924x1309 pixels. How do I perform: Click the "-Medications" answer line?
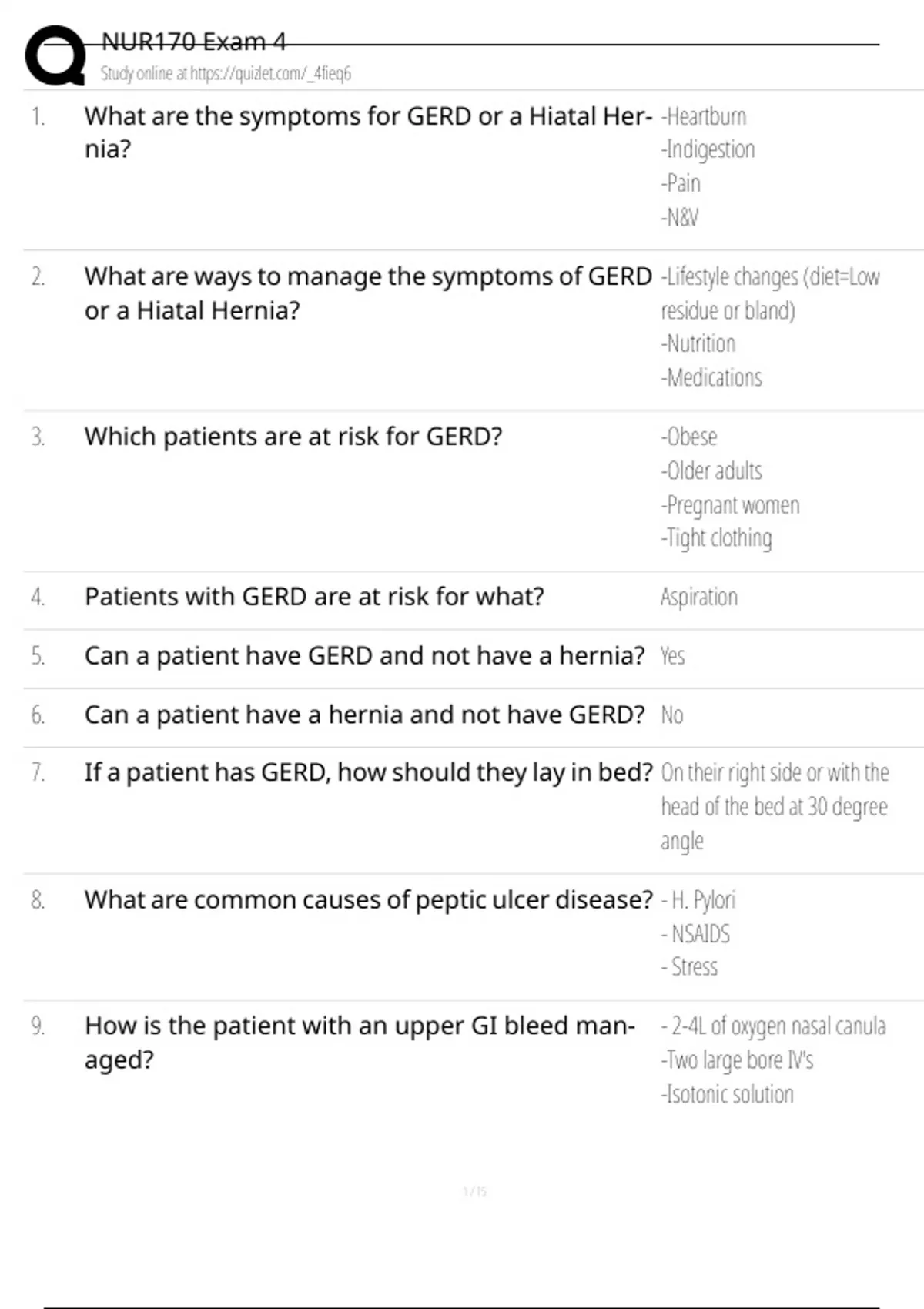click(711, 378)
